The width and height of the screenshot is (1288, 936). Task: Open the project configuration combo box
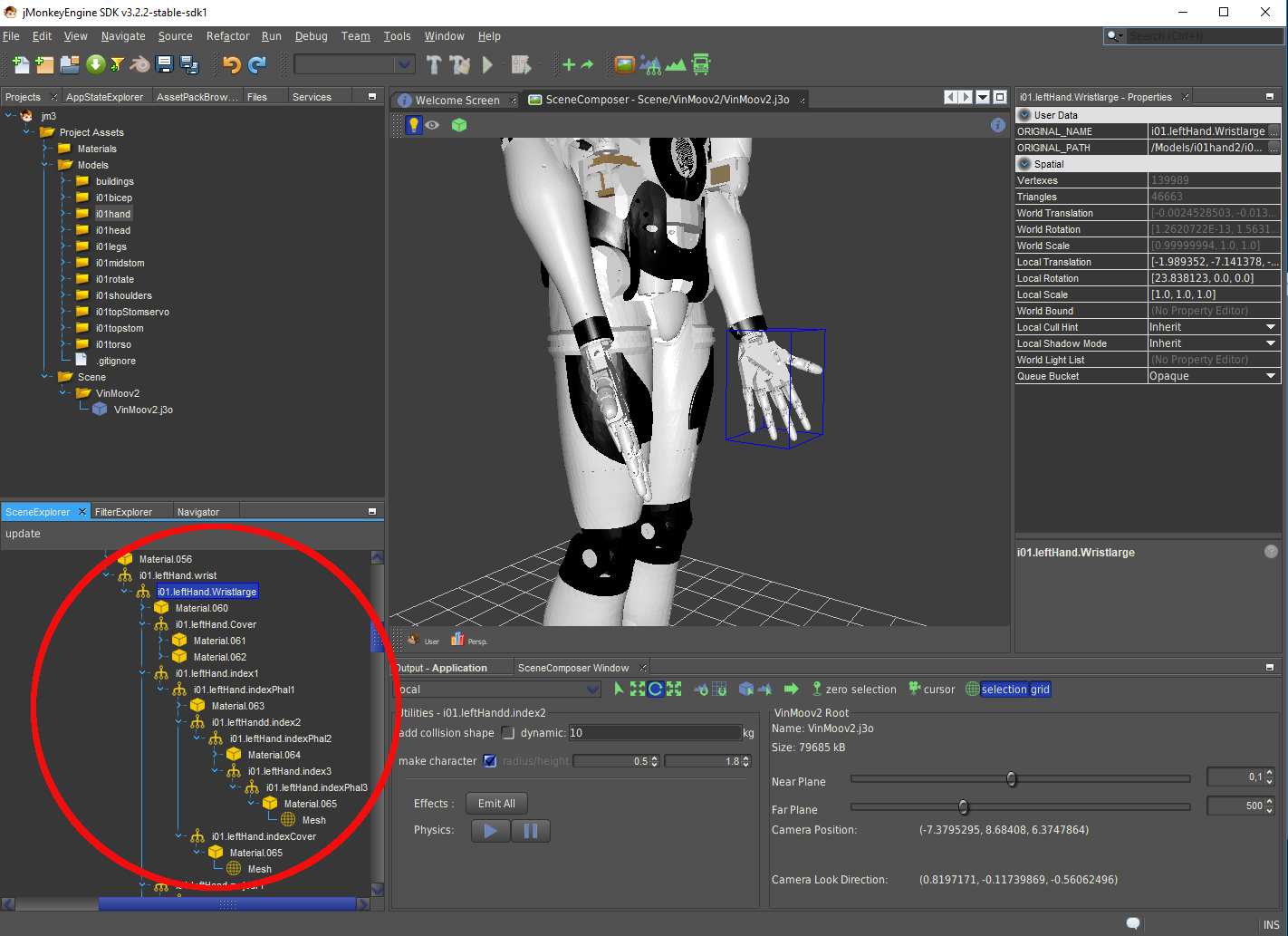[354, 64]
